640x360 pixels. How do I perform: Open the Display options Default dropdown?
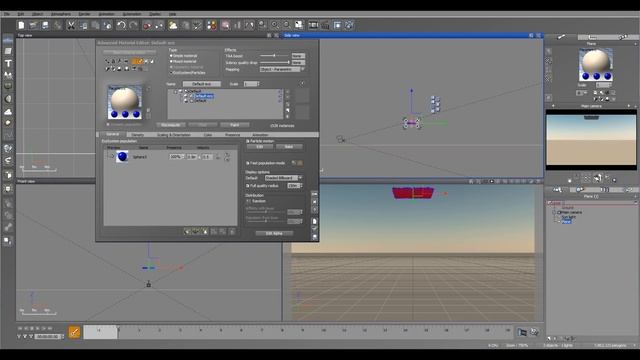click(283, 178)
